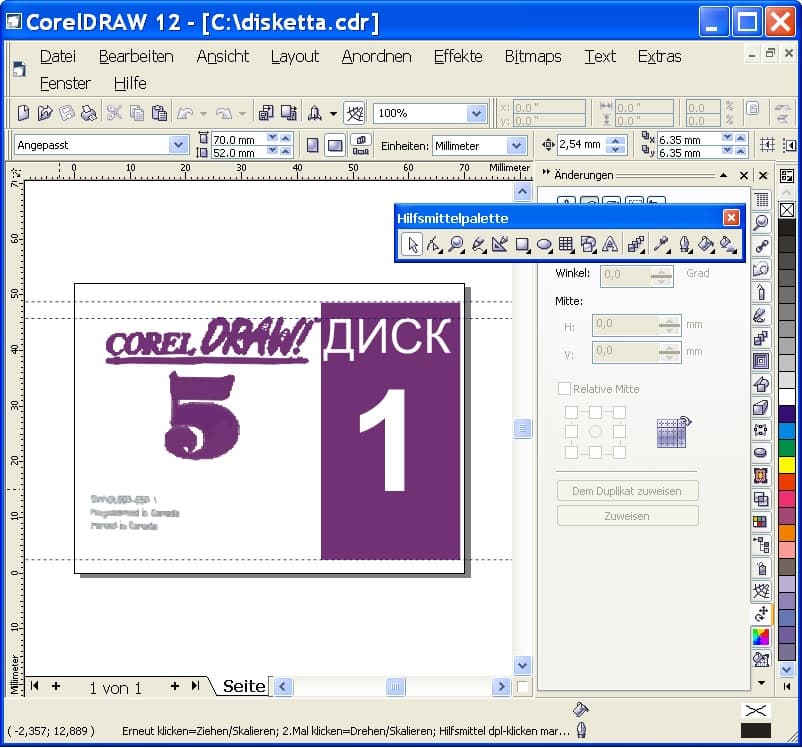Select landscape page orientation button

[335, 146]
